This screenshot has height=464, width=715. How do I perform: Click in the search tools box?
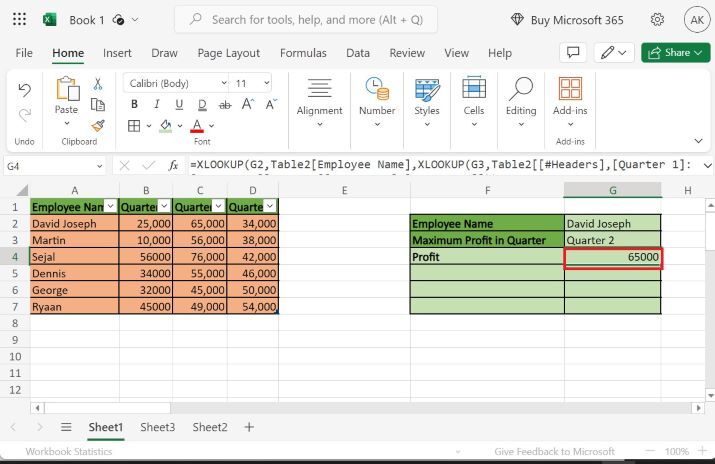click(306, 20)
